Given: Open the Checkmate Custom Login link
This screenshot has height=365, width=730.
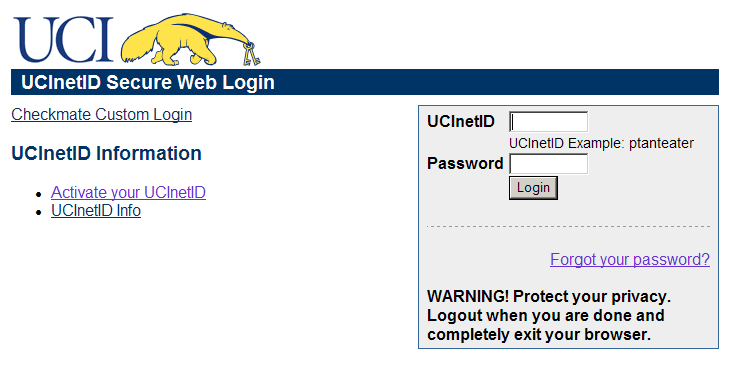Looking at the screenshot, I should pyautogui.click(x=101, y=115).
